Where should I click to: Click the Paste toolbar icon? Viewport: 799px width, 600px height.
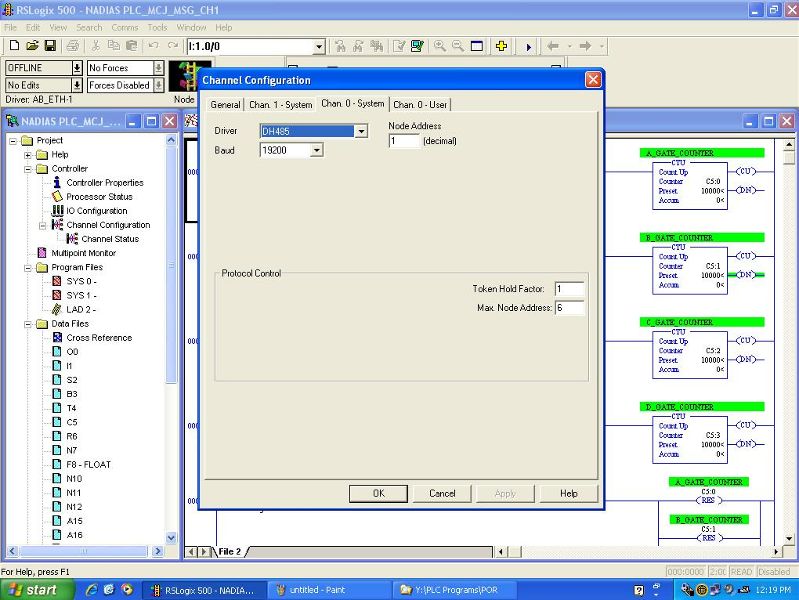pyautogui.click(x=132, y=46)
